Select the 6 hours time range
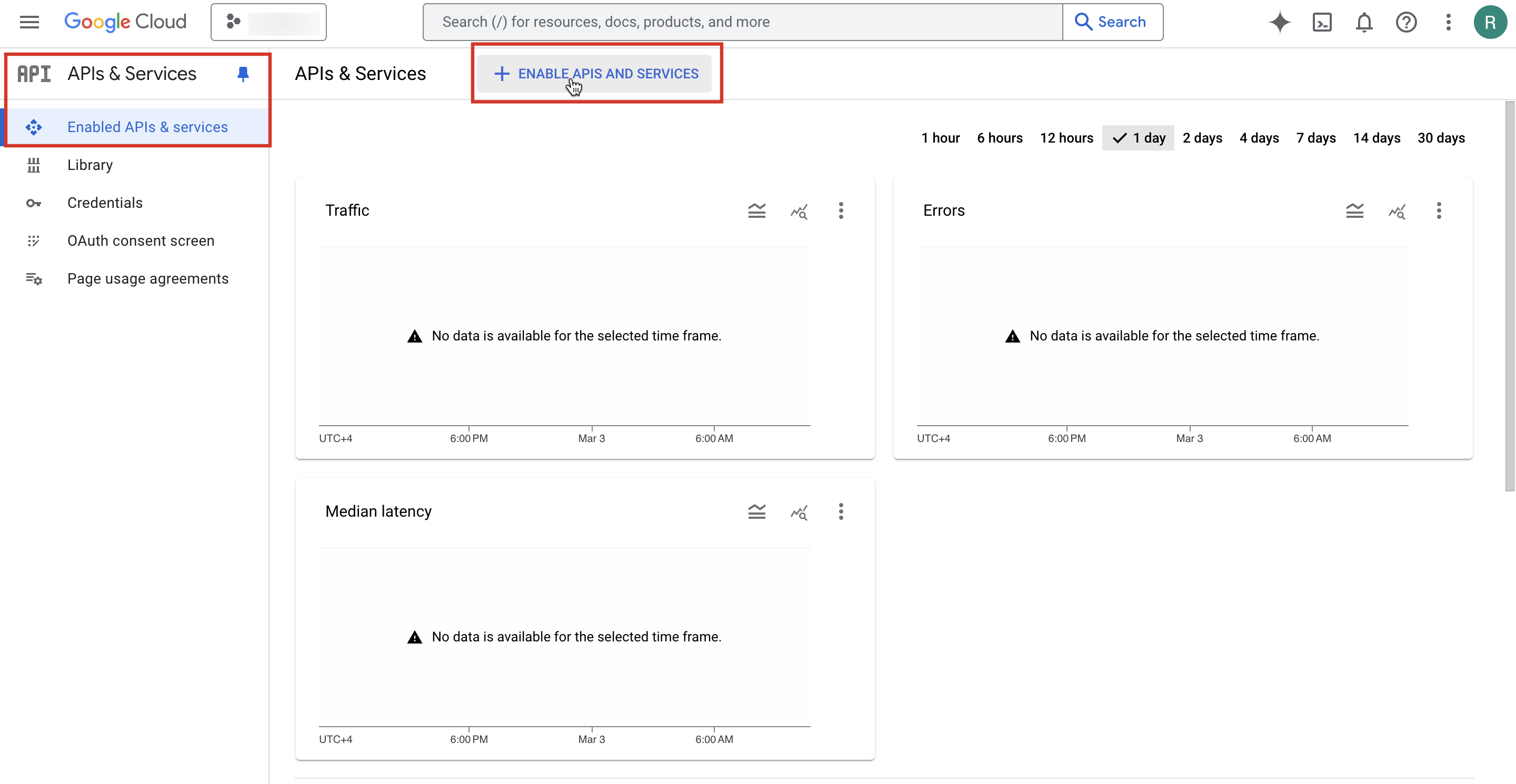This screenshot has height=784, width=1516. point(1000,138)
